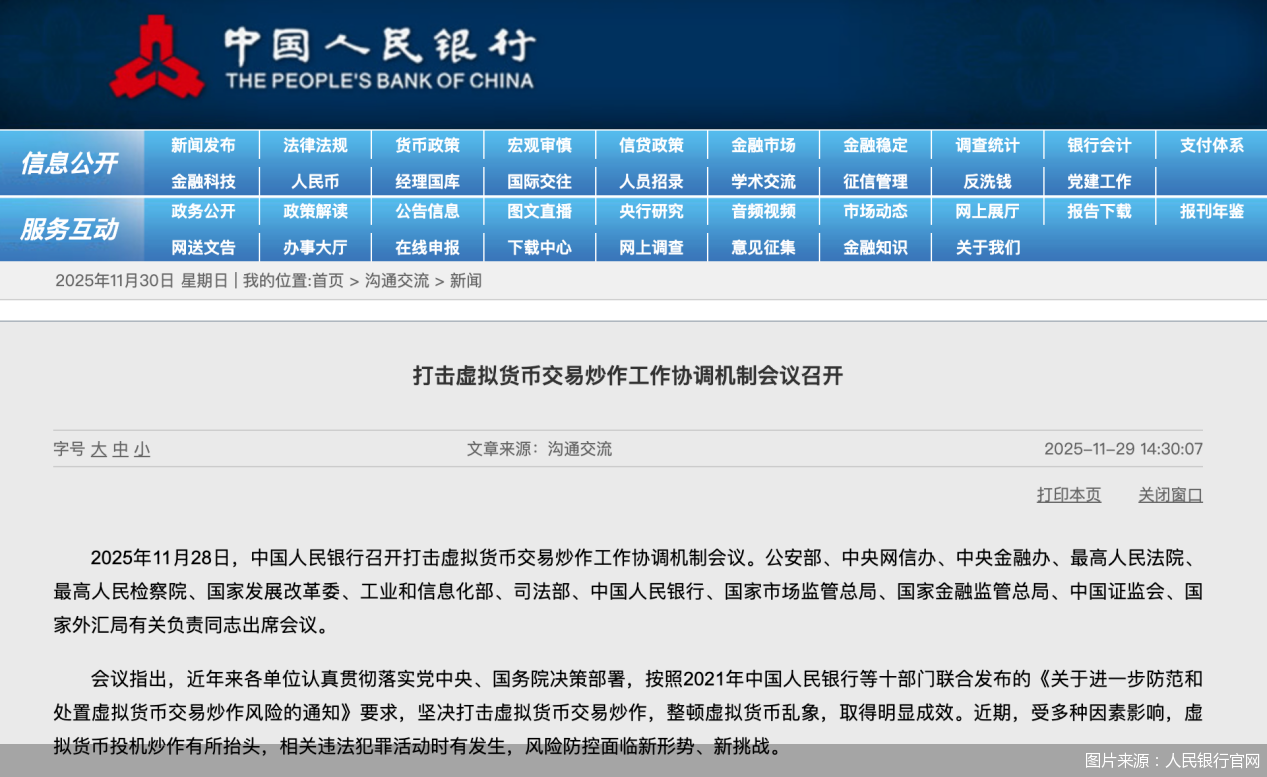Screen dimensions: 1267x777
Task: Open the 新闻发布 menu item
Action: 204,145
